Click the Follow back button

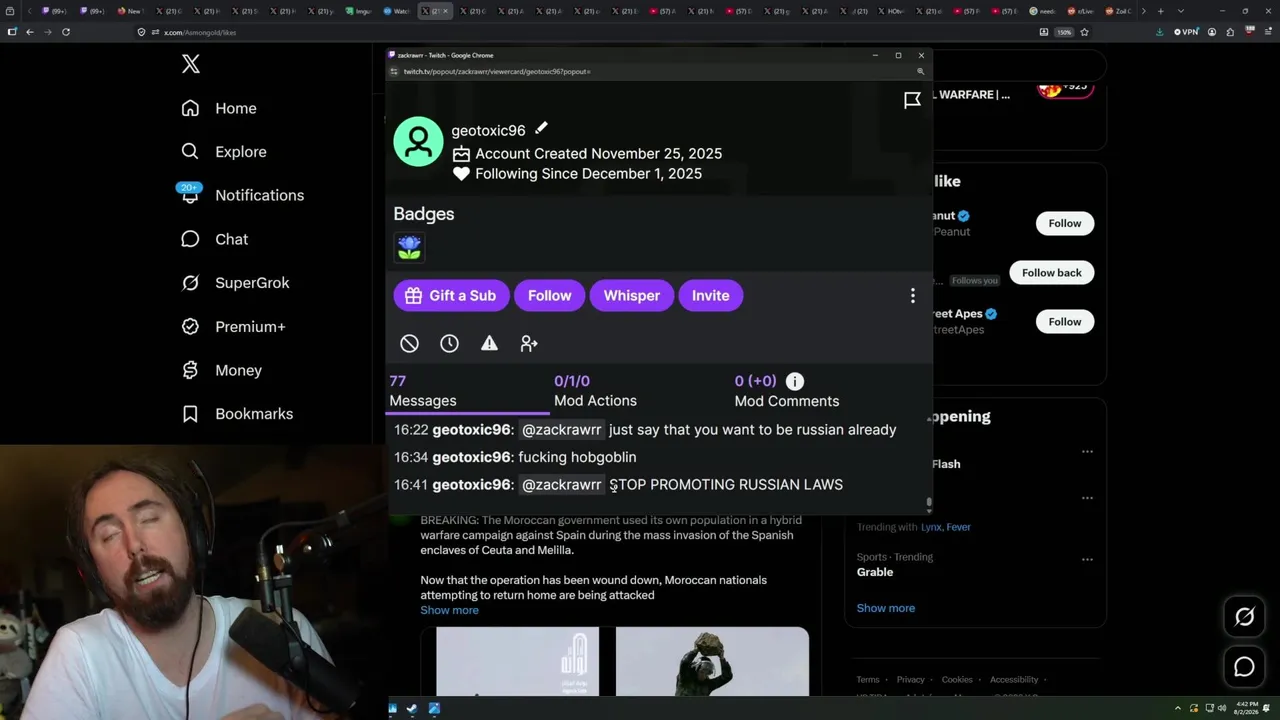tap(1051, 273)
